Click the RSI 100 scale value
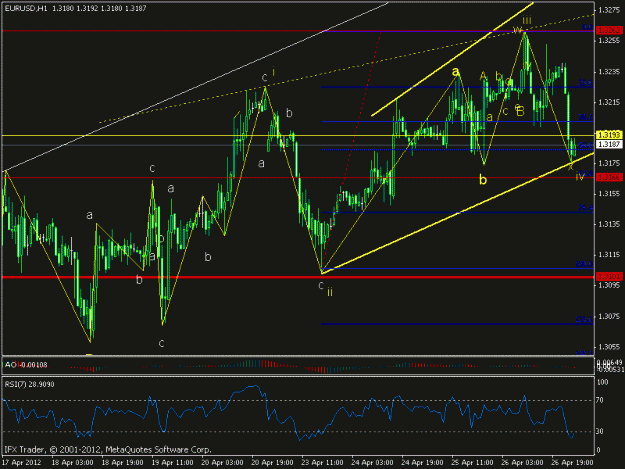Viewport: 625px width, 469px height. click(603, 382)
